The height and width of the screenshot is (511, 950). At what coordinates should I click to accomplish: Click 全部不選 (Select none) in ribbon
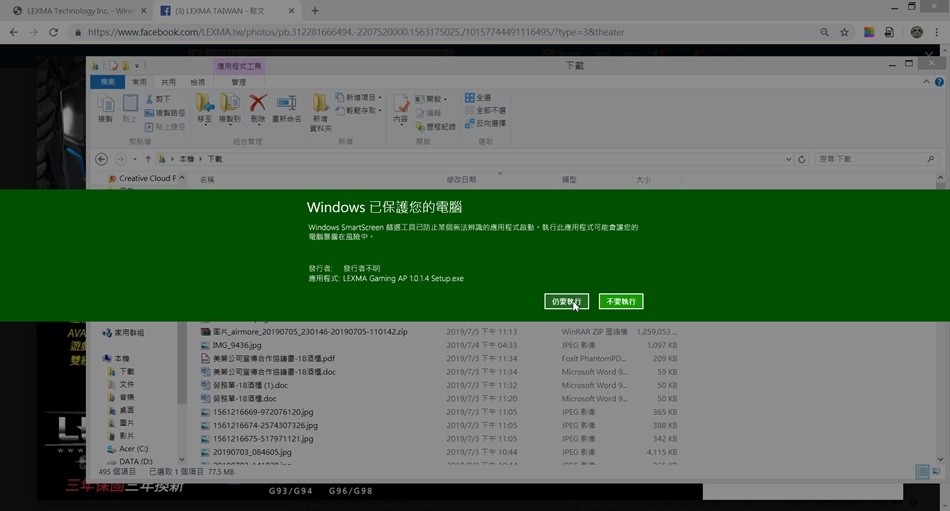485,110
